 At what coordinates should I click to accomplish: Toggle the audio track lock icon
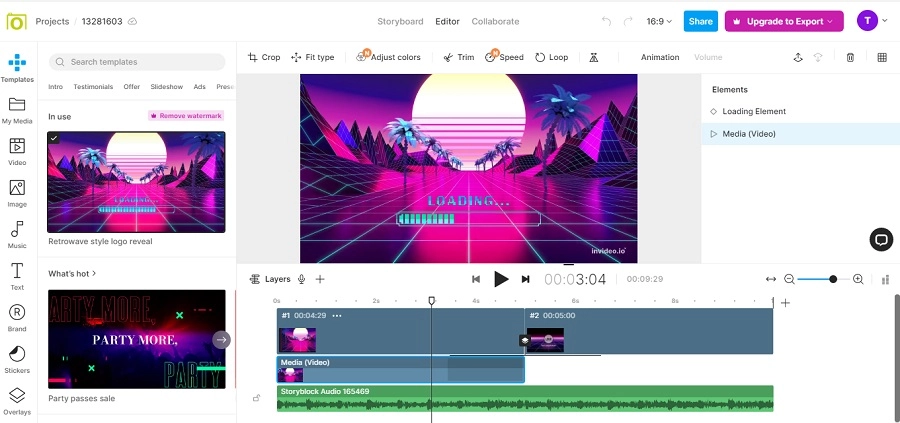point(257,398)
